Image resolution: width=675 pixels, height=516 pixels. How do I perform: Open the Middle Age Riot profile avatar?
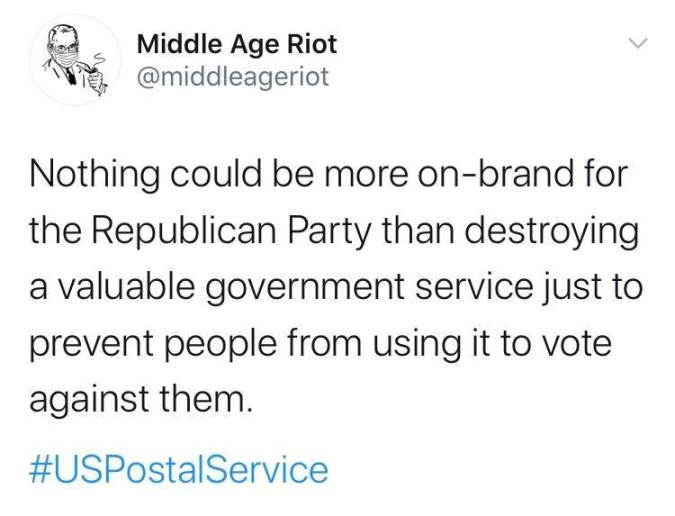75,59
